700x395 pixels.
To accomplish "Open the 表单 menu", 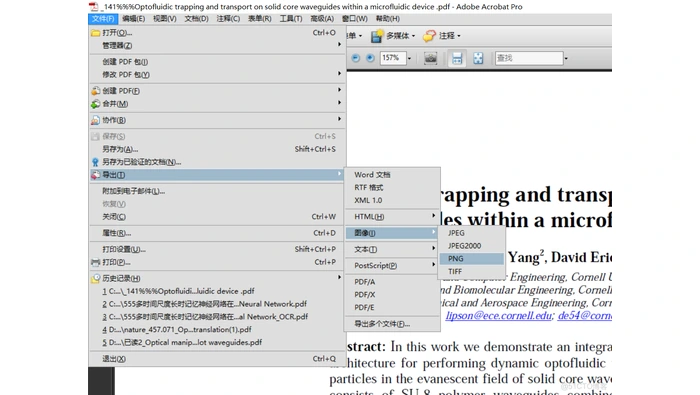I will pyautogui.click(x=260, y=19).
